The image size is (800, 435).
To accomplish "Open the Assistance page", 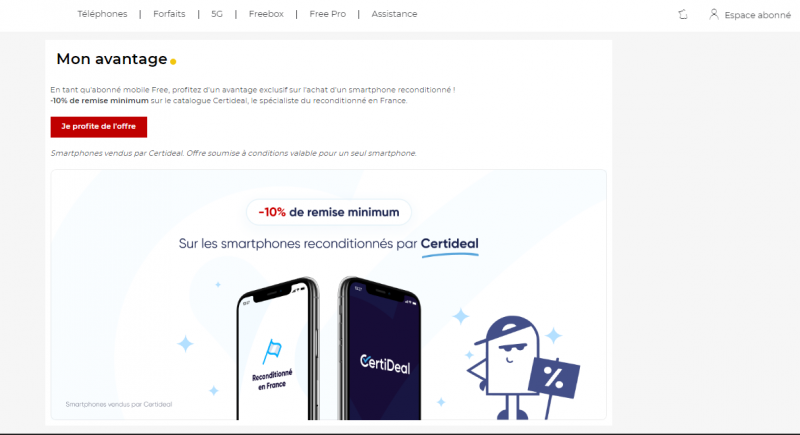I will [x=394, y=14].
